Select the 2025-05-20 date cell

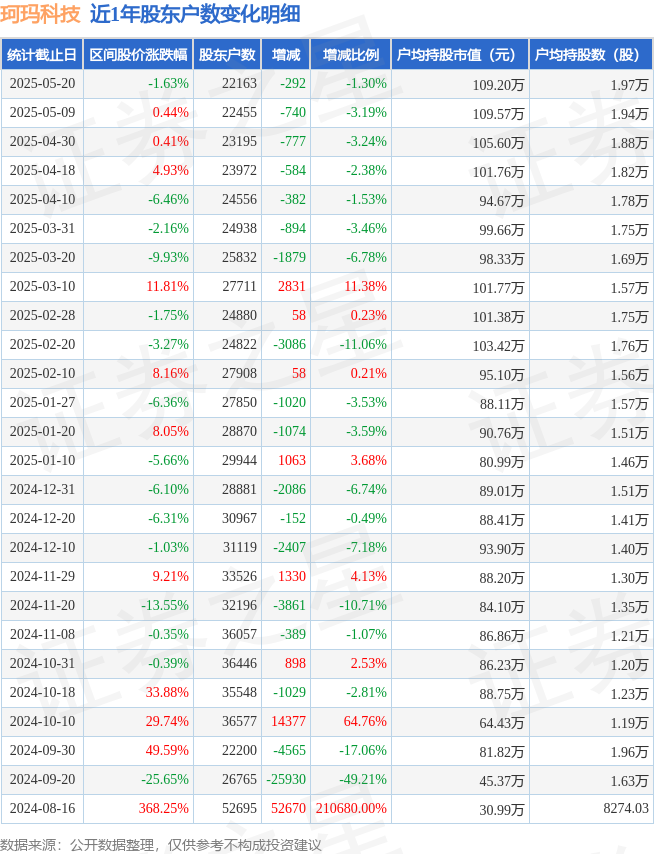tap(42, 84)
